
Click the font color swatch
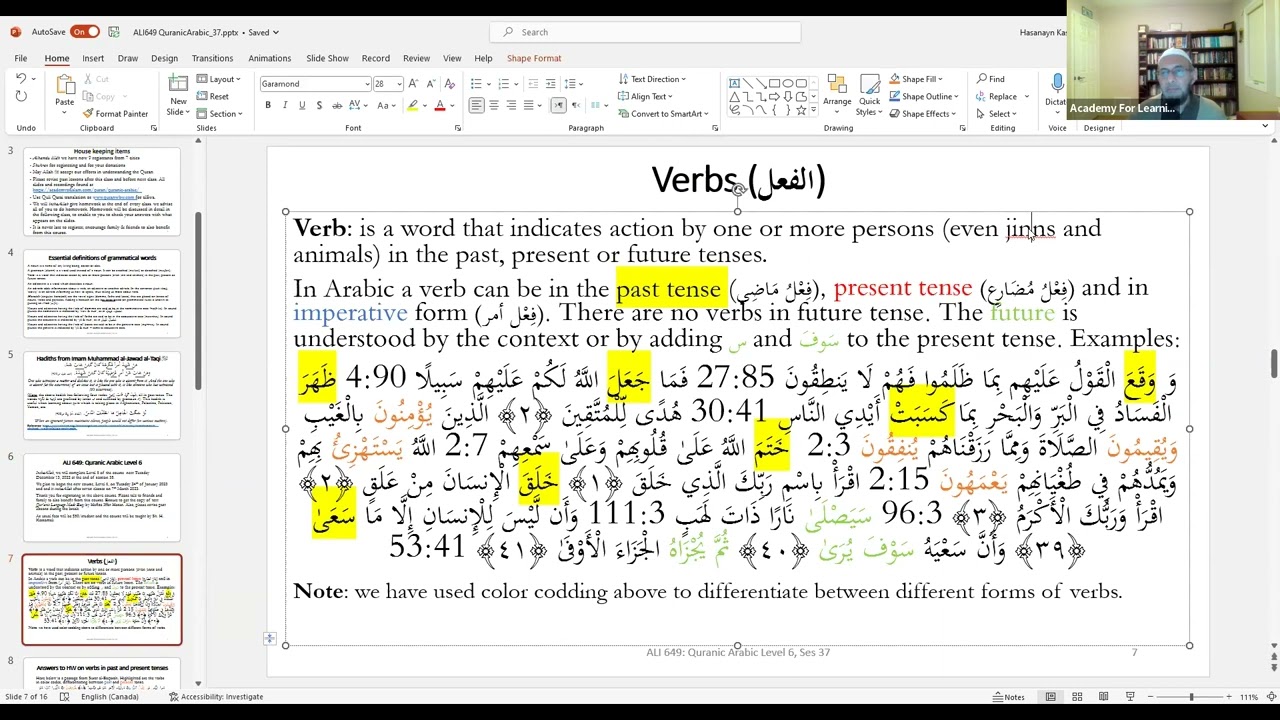click(x=439, y=106)
